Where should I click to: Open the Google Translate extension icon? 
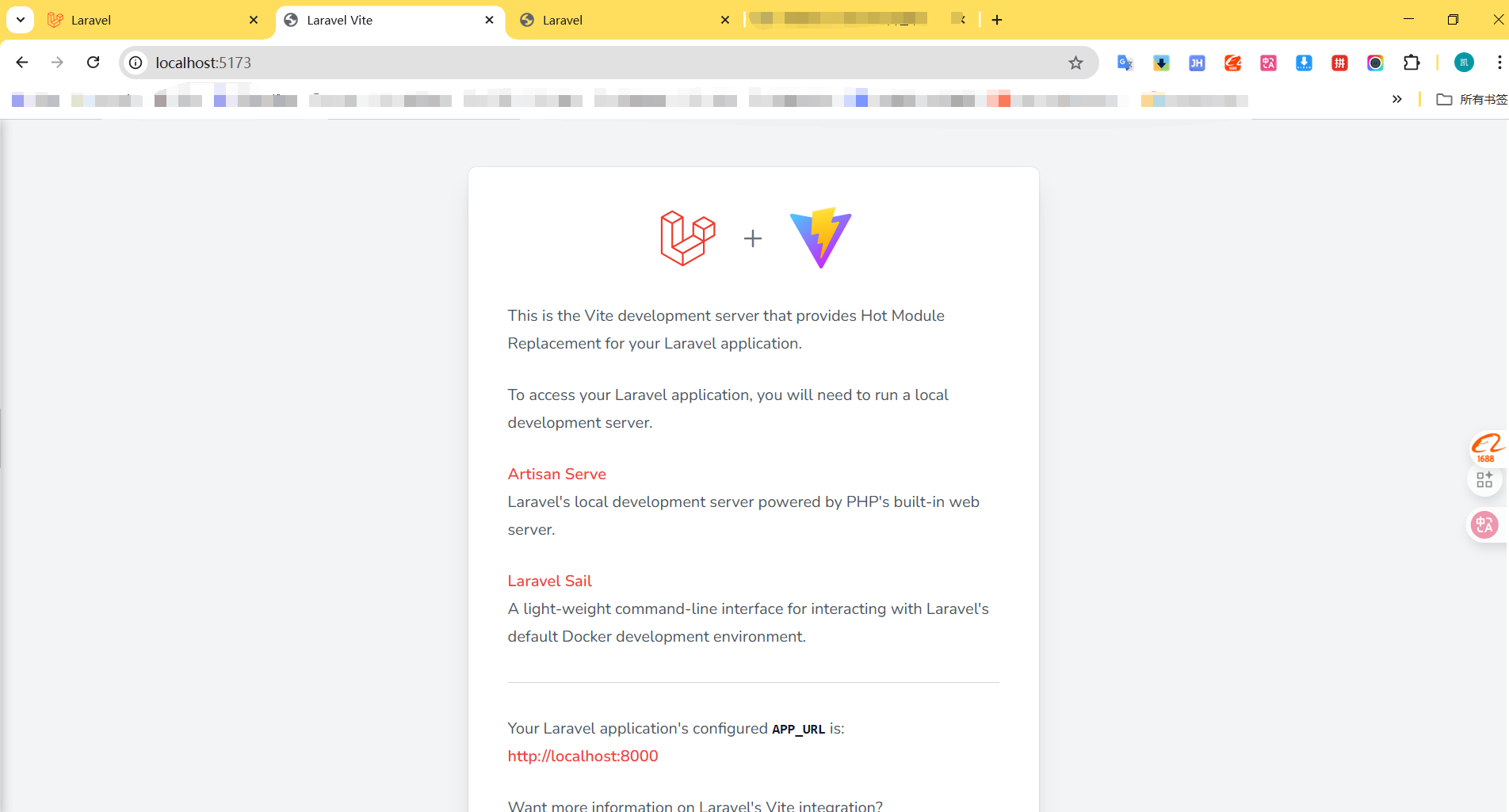click(x=1125, y=63)
